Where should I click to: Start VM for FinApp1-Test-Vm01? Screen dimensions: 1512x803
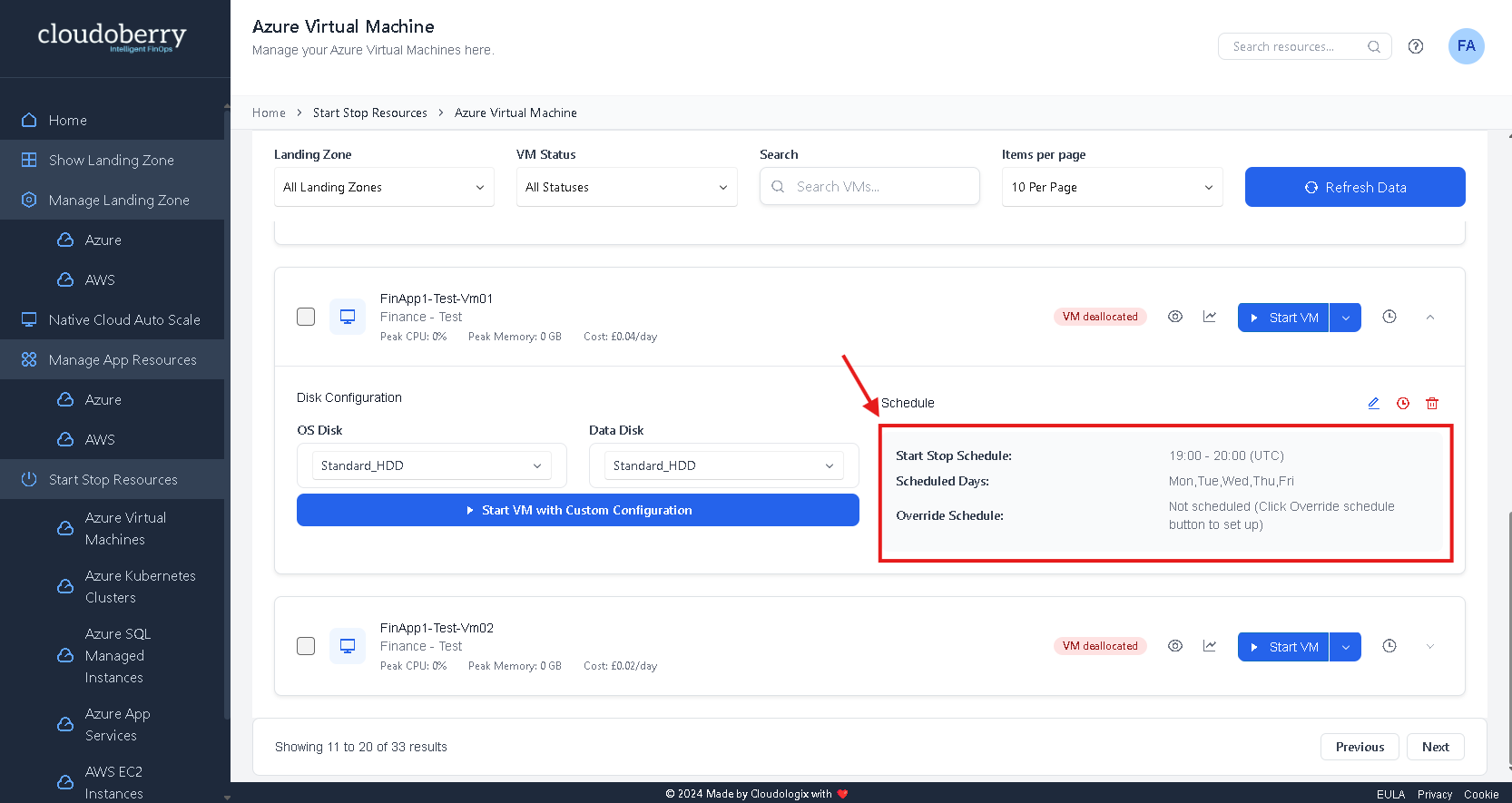click(1283, 318)
